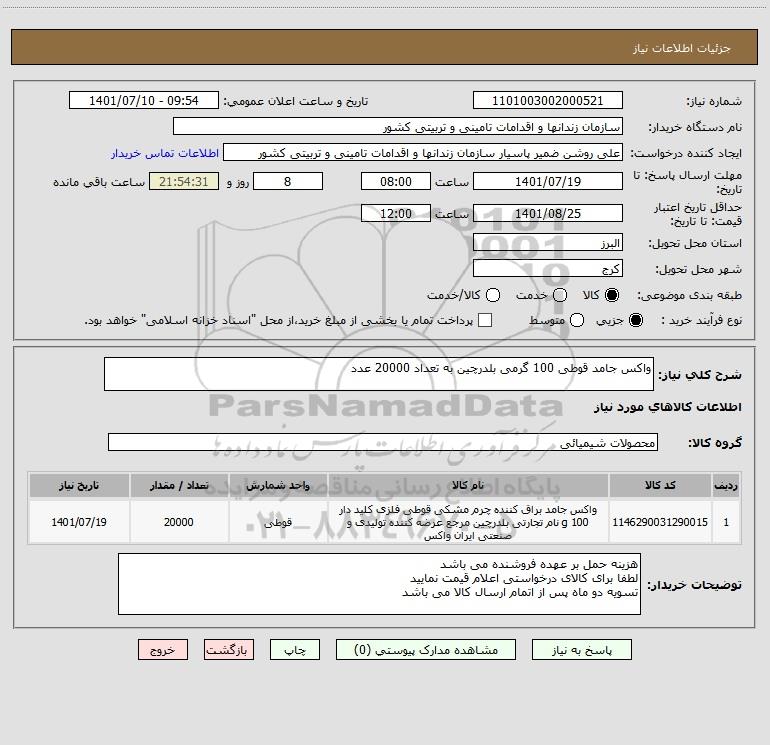This screenshot has width=770, height=745.
Task: Select the کالا radio button
Action: (x=612, y=295)
